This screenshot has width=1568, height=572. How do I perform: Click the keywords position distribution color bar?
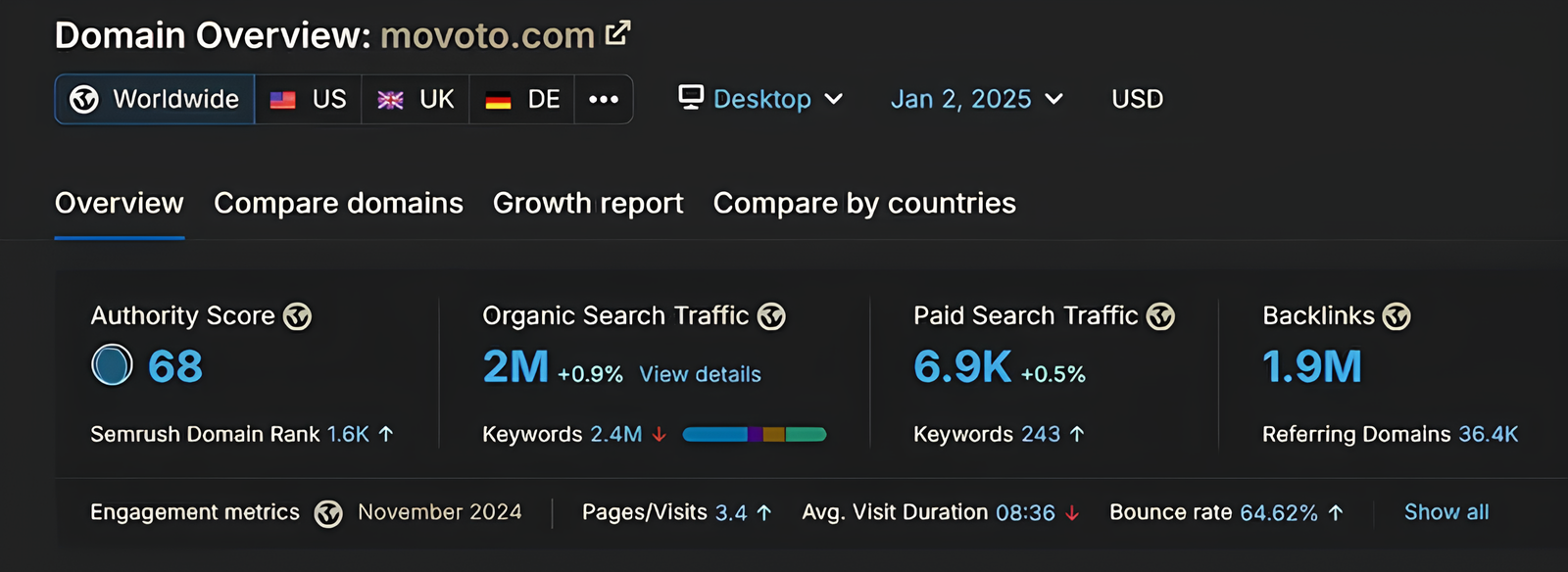click(x=755, y=434)
